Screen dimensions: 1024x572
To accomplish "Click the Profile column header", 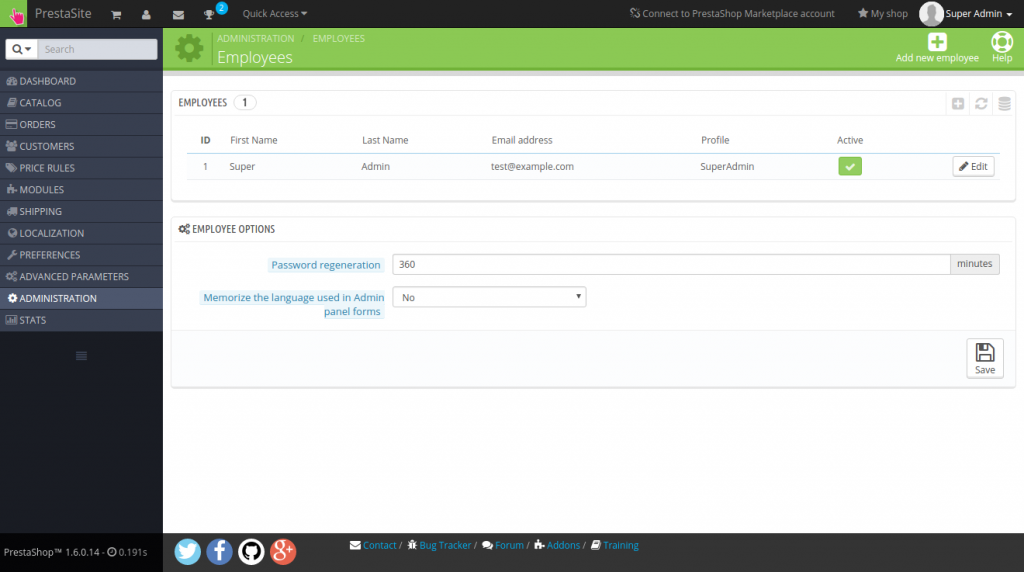I will coord(715,140).
